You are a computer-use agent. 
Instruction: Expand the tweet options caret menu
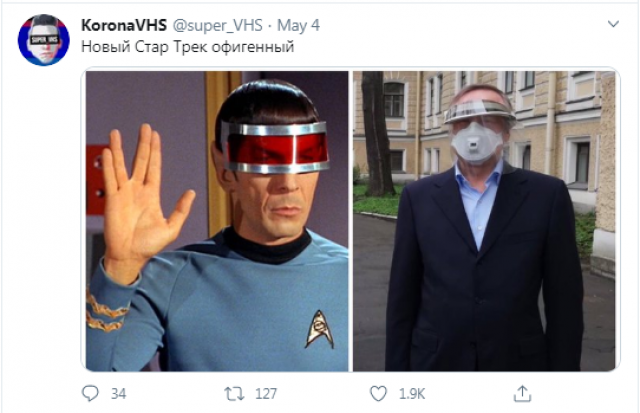point(613,24)
